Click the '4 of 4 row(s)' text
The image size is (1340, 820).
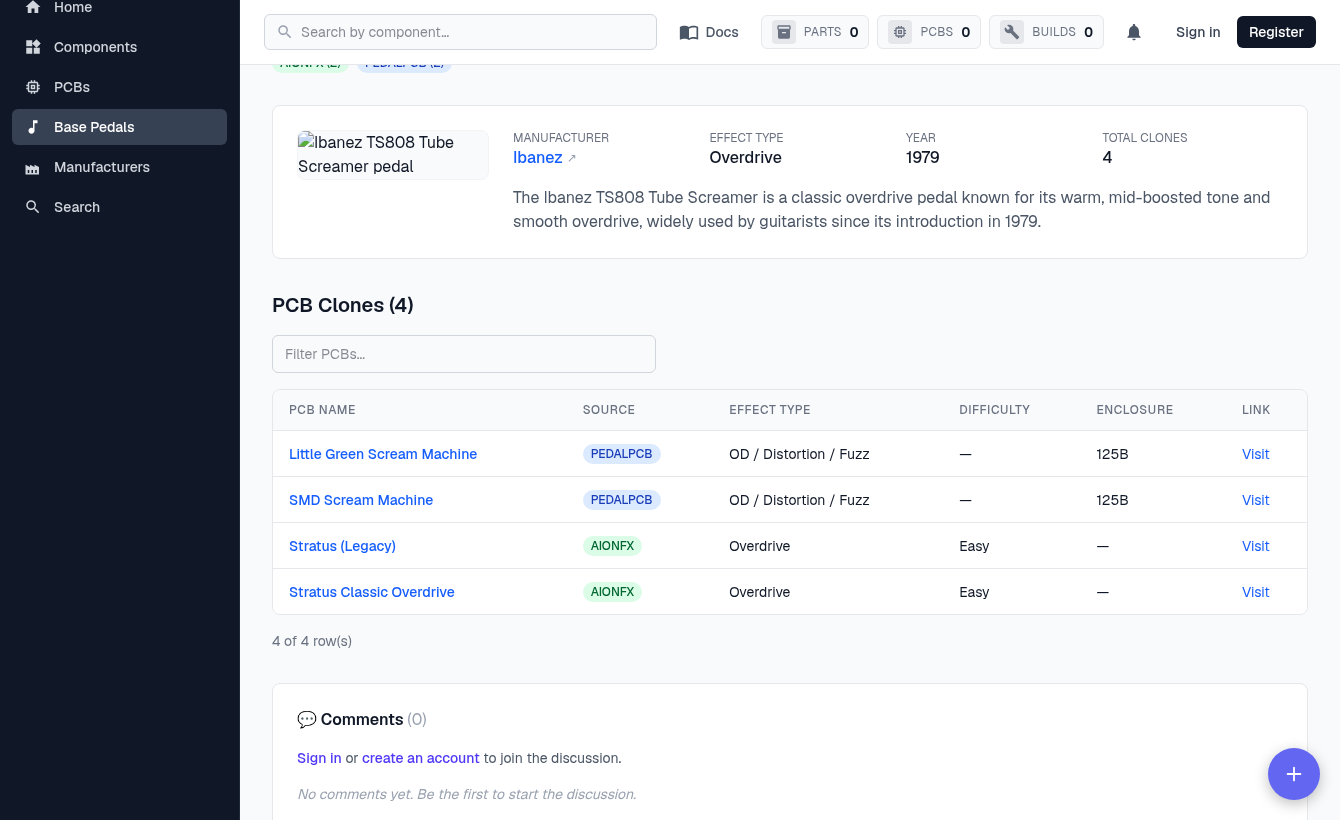click(312, 641)
